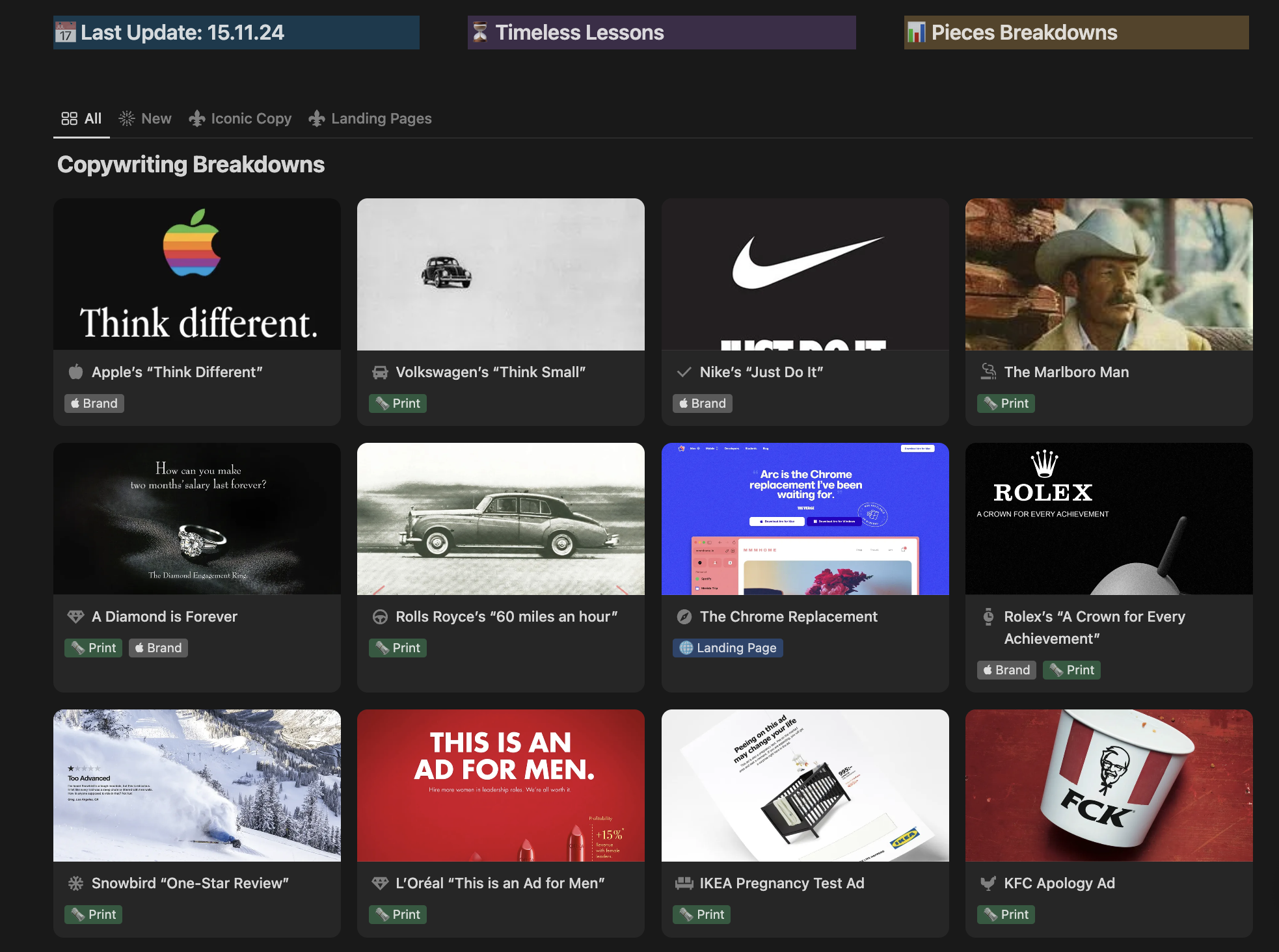
Task: Click the apple icon beside Apple's "Think Different"
Action: point(76,372)
